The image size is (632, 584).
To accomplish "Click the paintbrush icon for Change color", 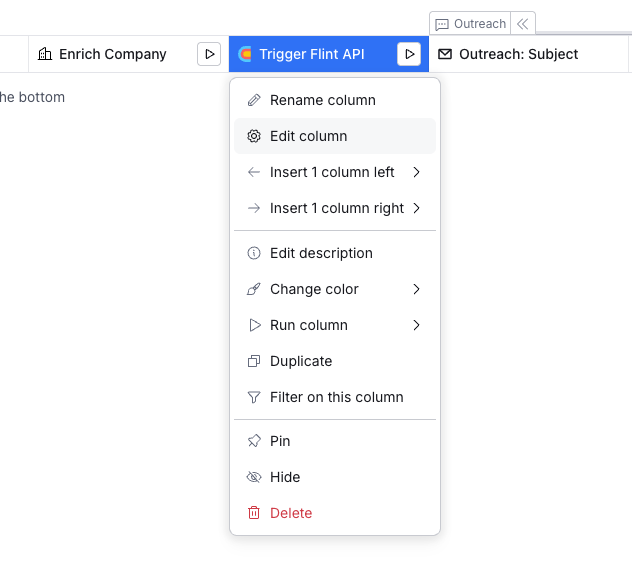I will (x=254, y=289).
